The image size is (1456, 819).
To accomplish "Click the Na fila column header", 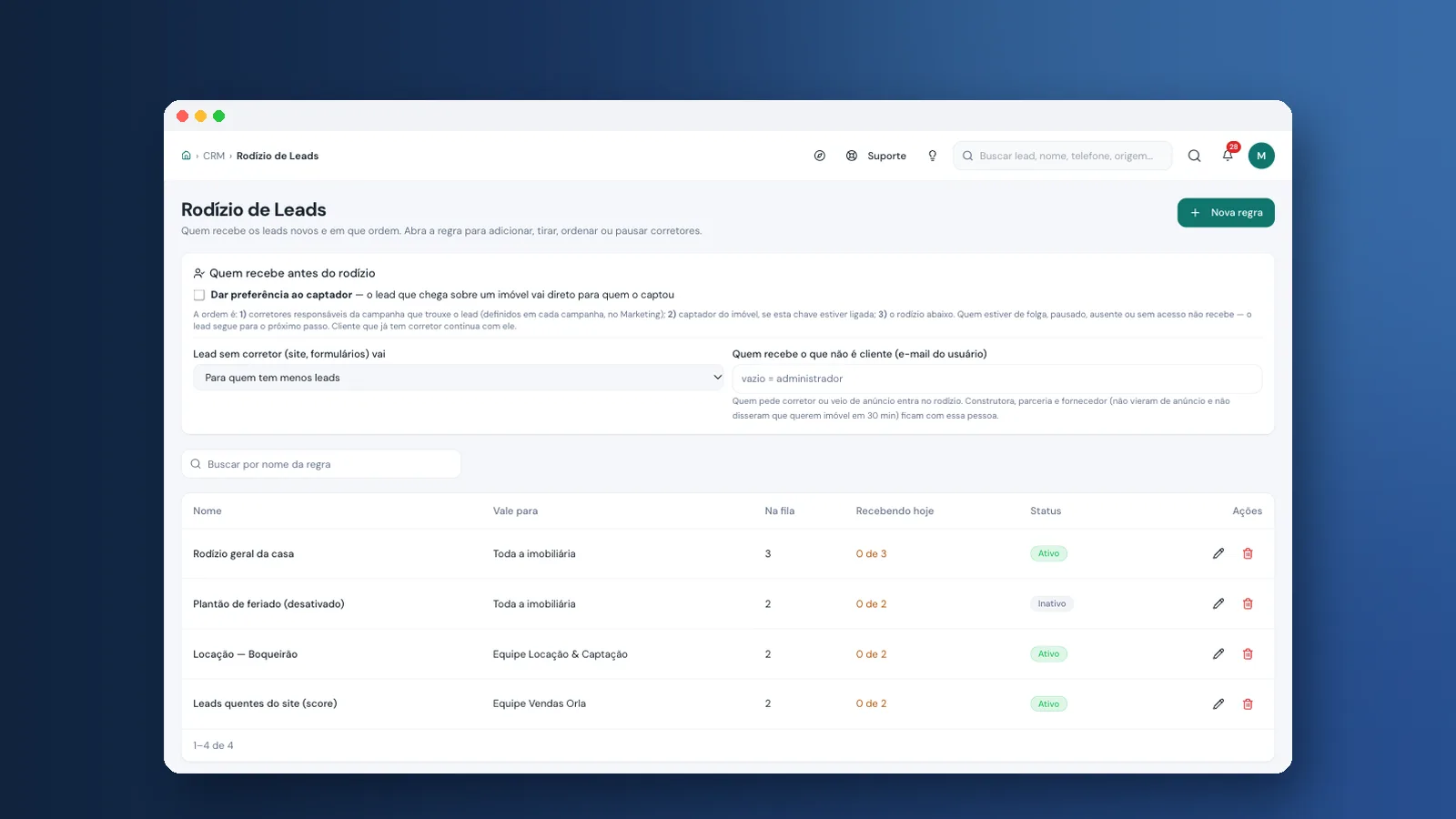I will pos(780,511).
